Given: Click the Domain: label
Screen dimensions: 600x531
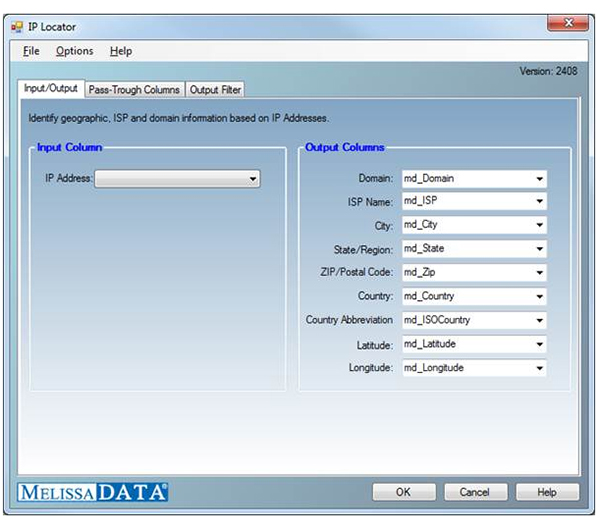Looking at the screenshot, I should (x=376, y=178).
